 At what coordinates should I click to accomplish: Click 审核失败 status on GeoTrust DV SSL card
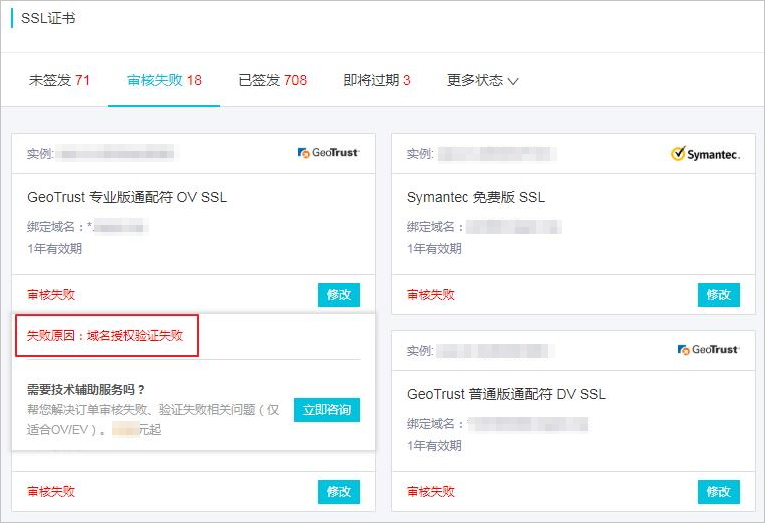coord(431,491)
